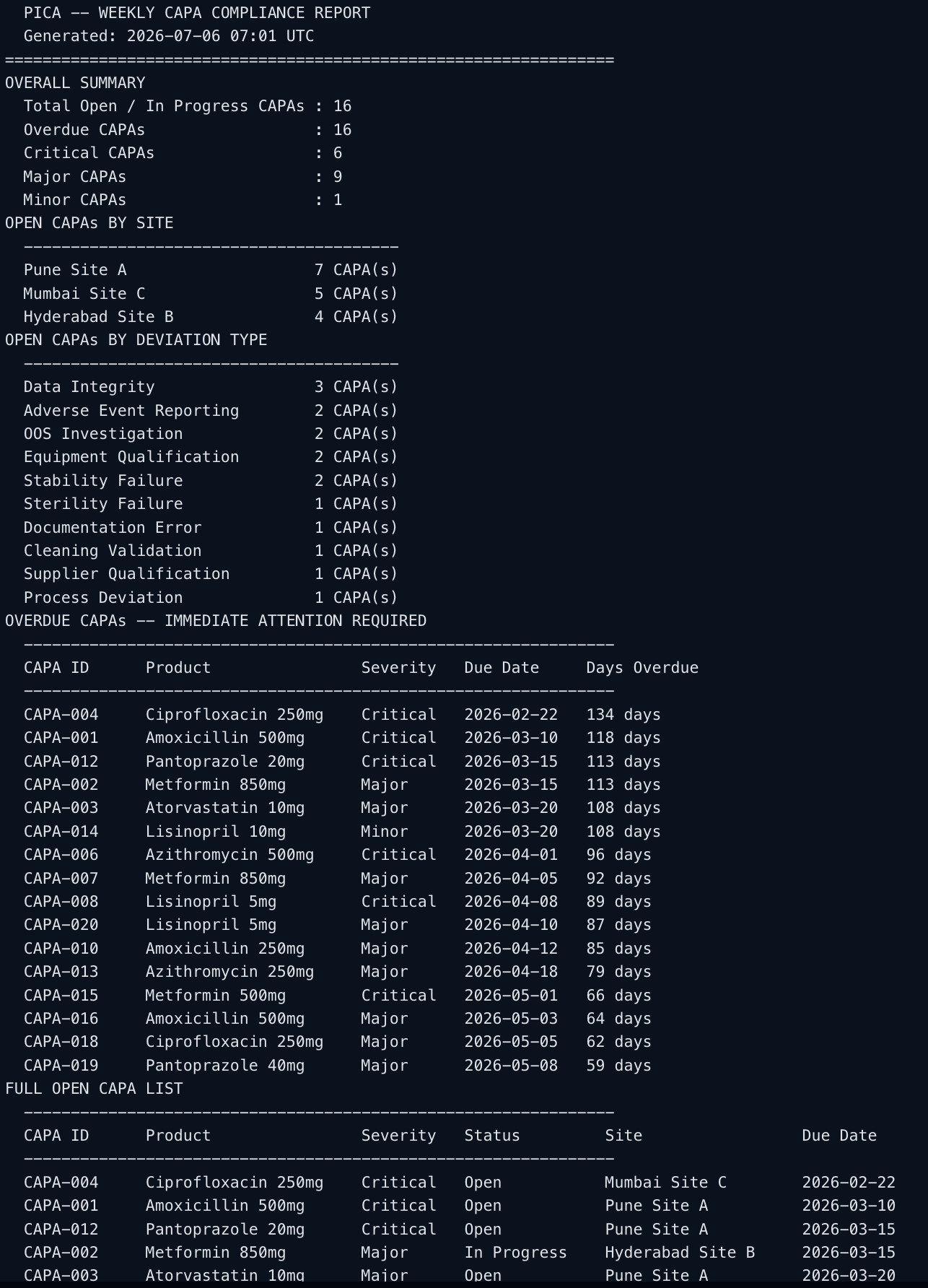The image size is (928, 1288).
Task: Select the 'Sterility Failure' deviation row
Action: point(211,504)
